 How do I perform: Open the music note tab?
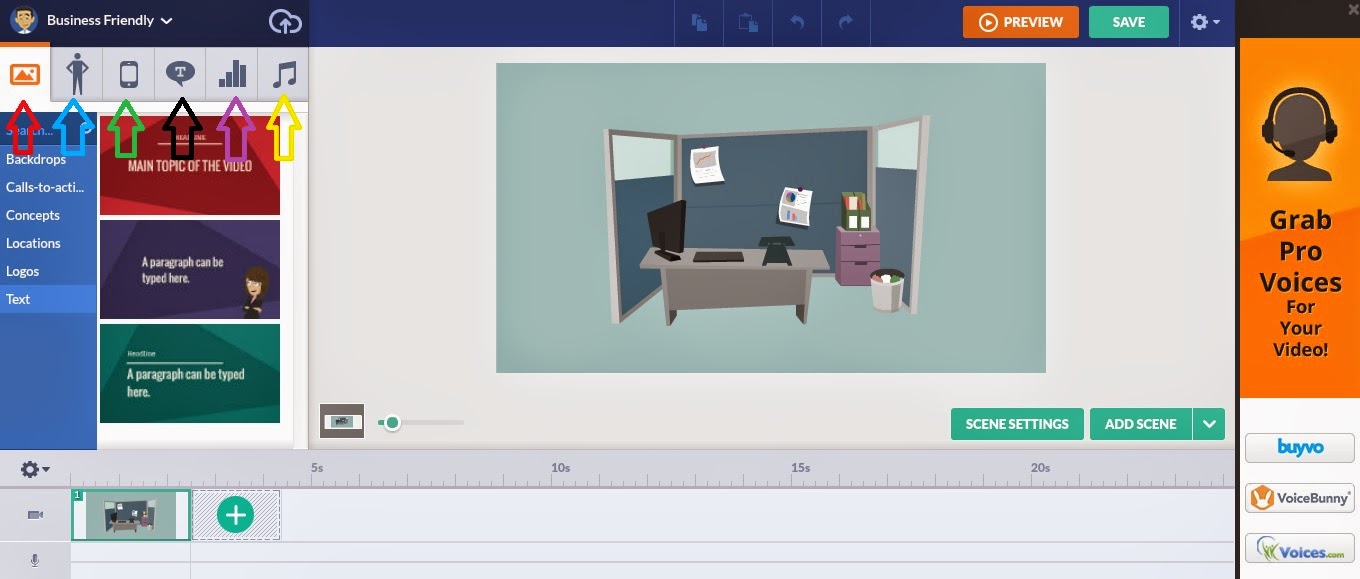point(284,74)
